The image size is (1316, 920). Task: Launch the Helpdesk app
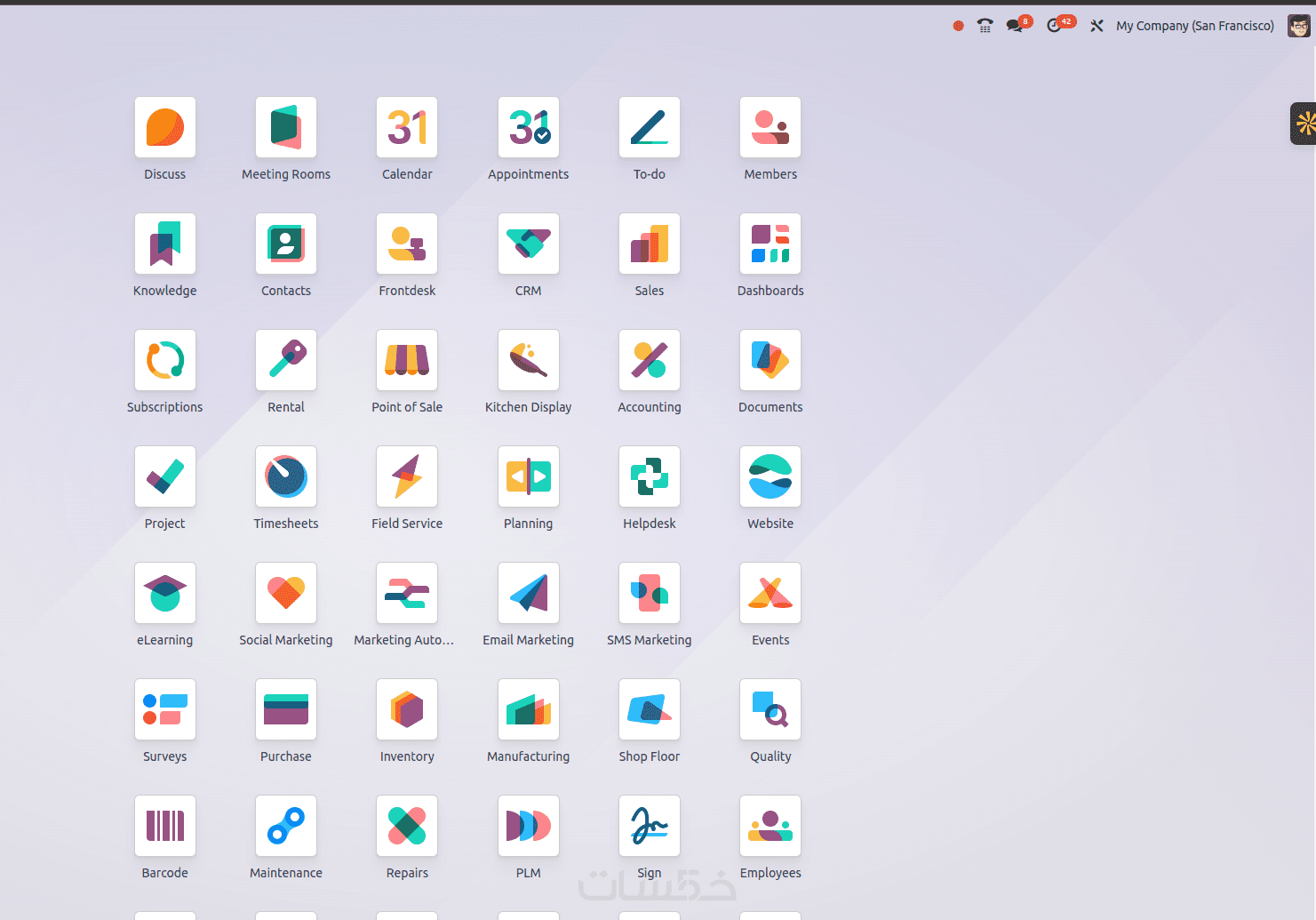tap(650, 476)
